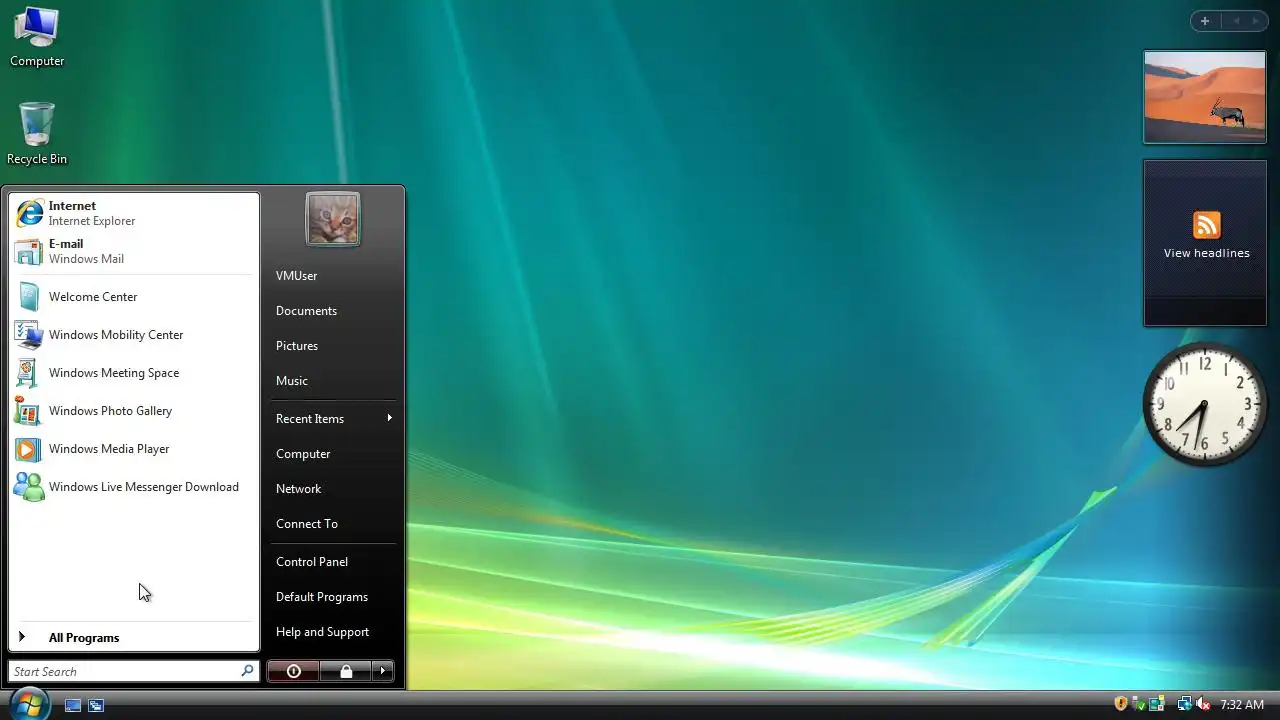Start Windows Media Player

(x=133, y=449)
